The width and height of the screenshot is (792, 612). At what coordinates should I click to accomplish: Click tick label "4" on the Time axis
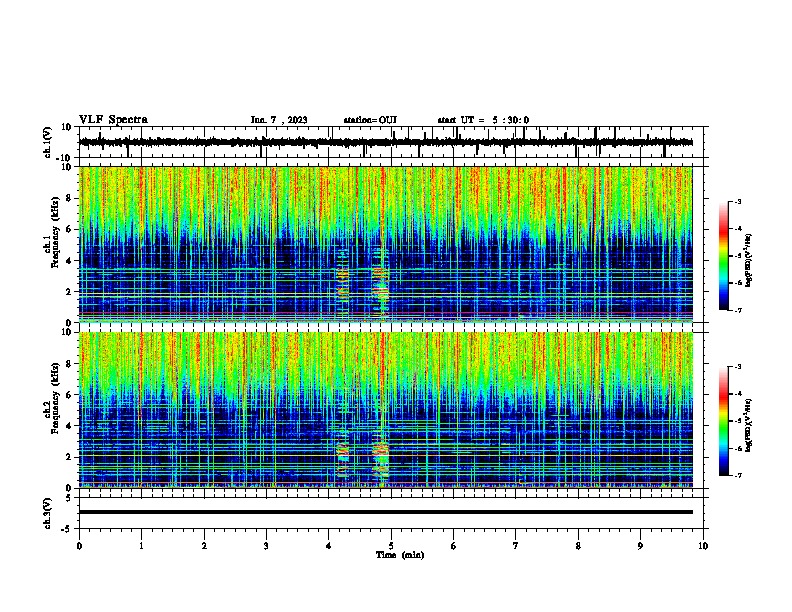(x=329, y=546)
